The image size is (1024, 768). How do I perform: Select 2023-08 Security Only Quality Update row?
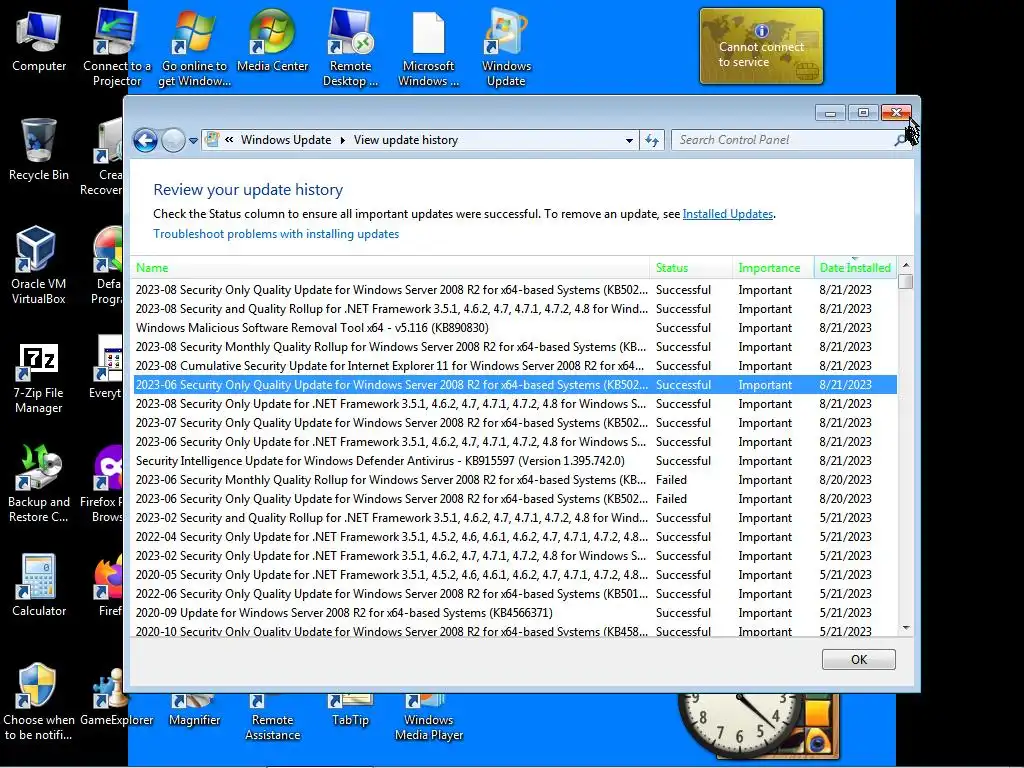coord(515,290)
